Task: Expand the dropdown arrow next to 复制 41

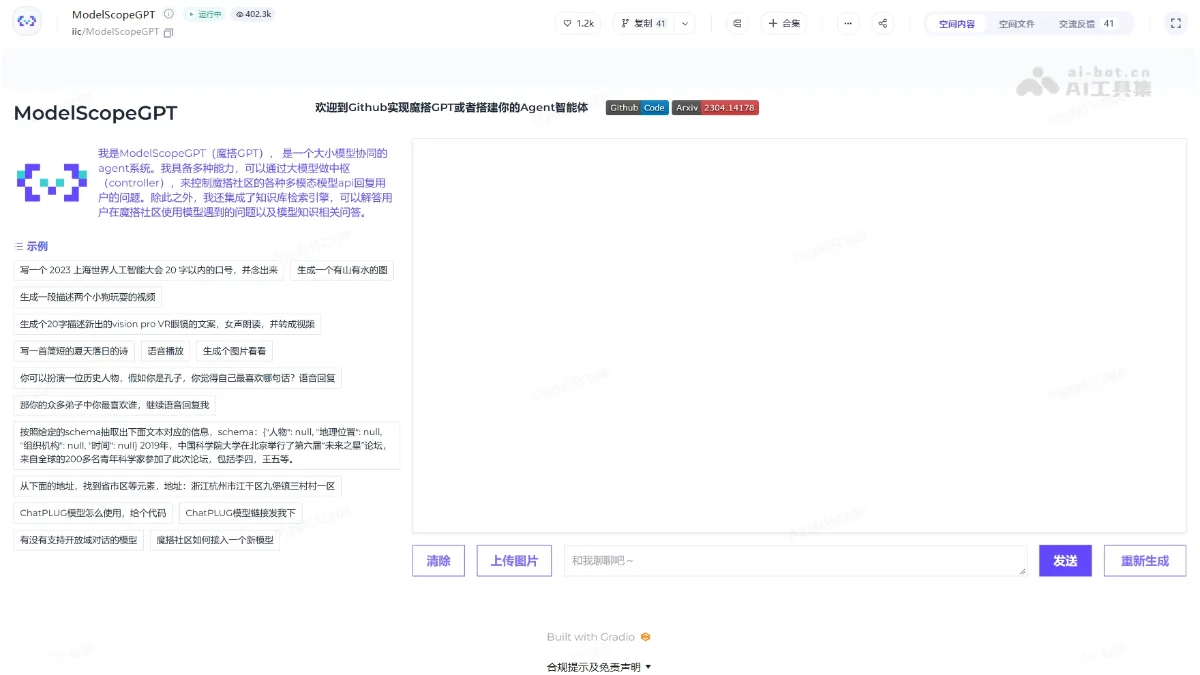Action: (685, 23)
